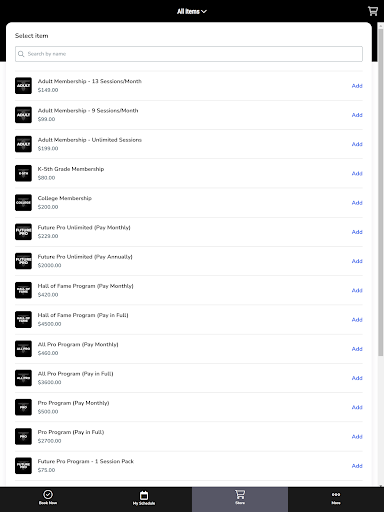Open the Book Now checkmark tab
Image resolution: width=384 pixels, height=512 pixels.
point(48,497)
